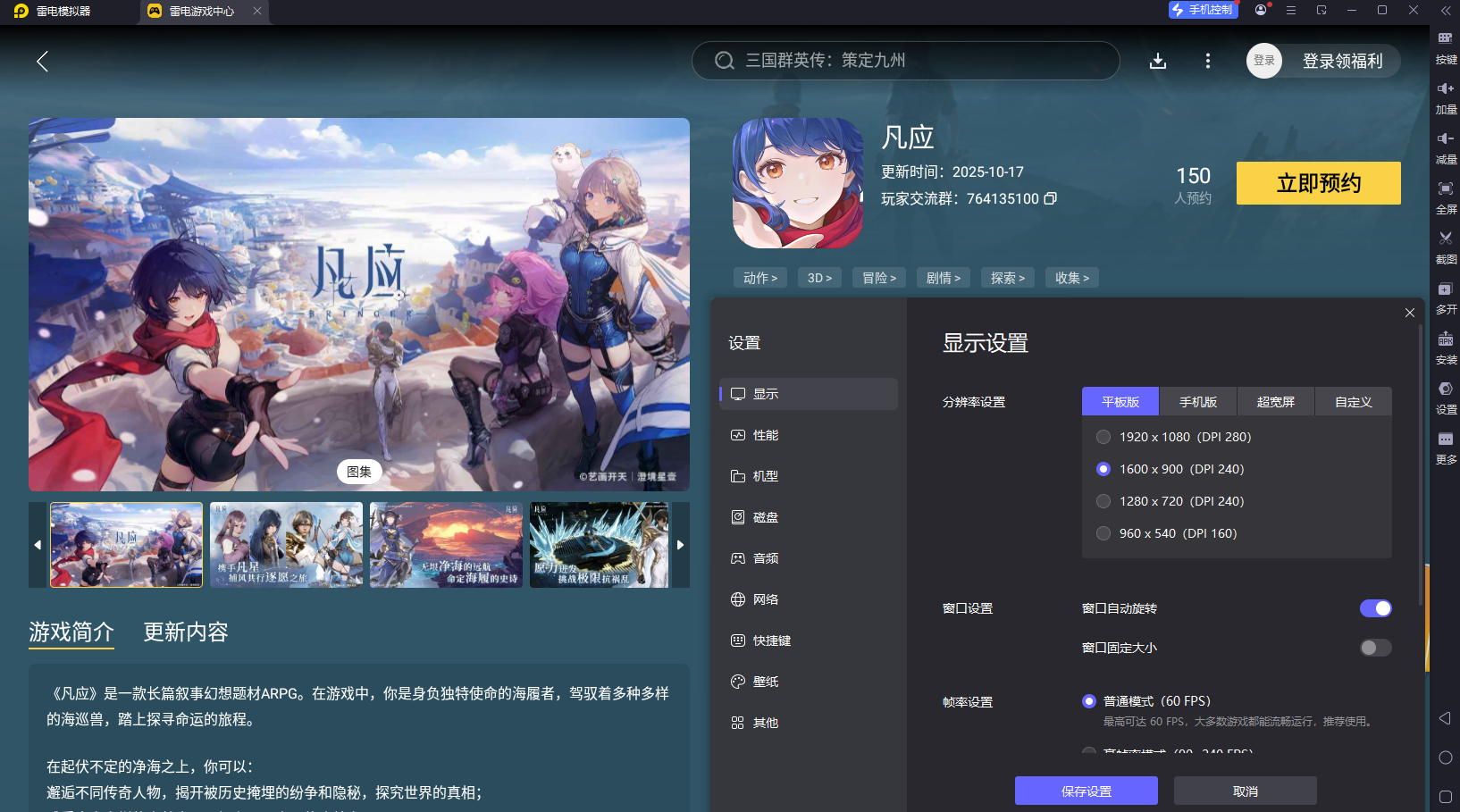Open the 更新内容 tab
Viewport: 1460px width, 812px height.
pos(185,632)
